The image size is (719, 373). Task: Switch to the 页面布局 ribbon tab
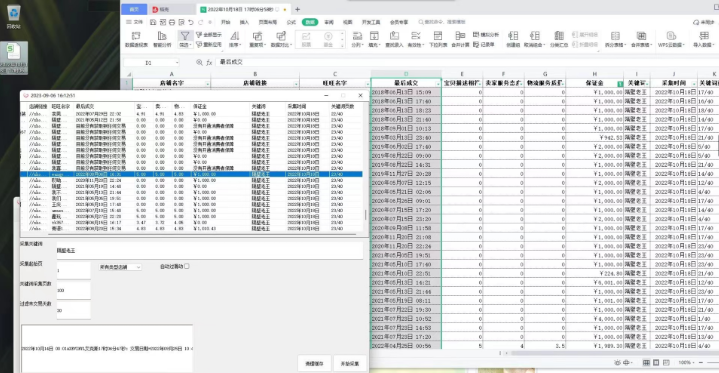point(268,22)
